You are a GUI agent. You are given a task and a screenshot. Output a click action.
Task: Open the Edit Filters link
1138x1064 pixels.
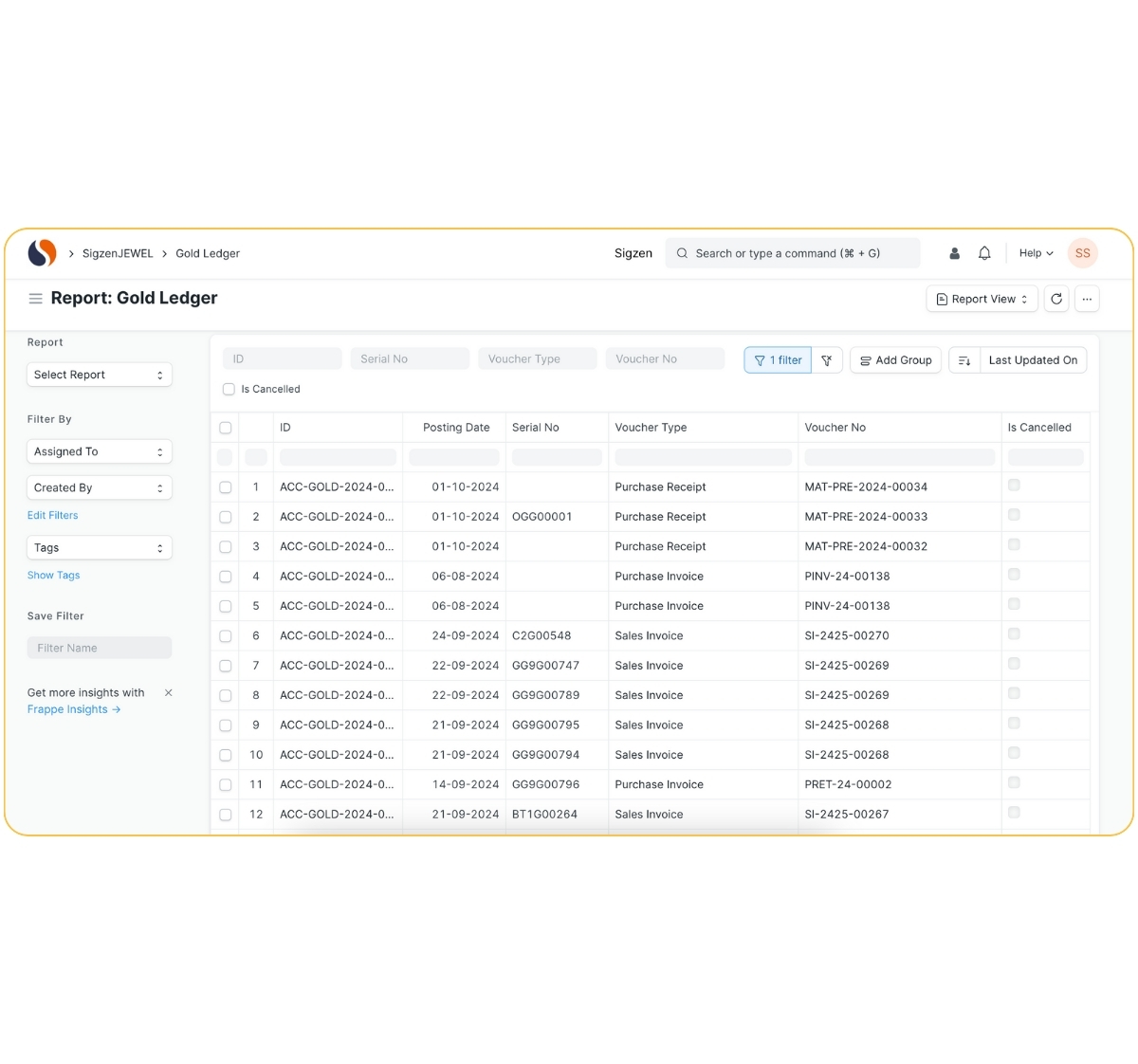[53, 515]
